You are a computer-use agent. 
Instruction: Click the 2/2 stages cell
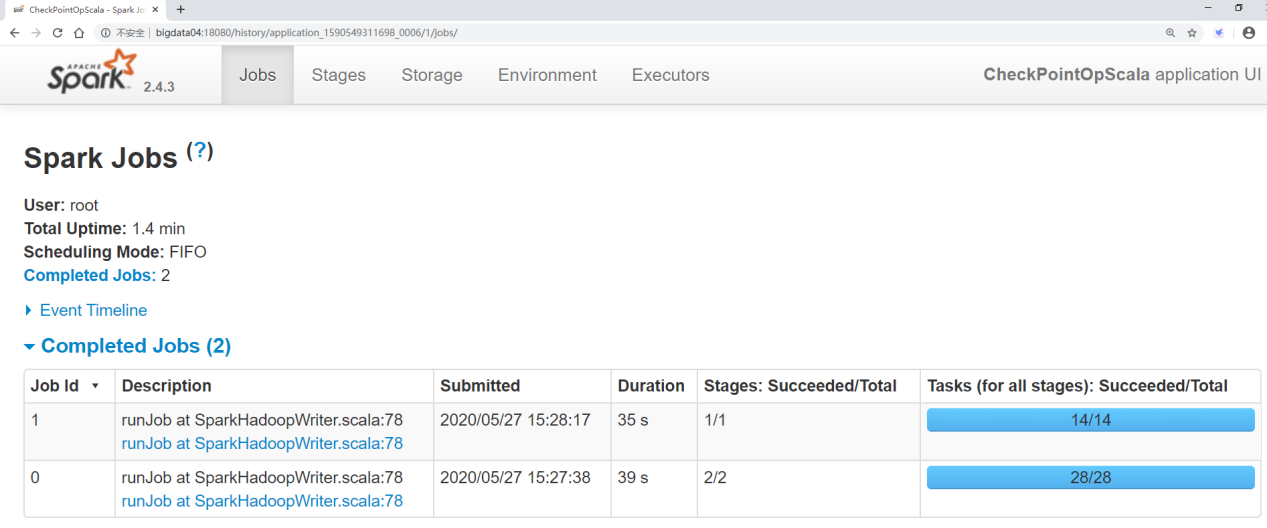pyautogui.click(x=715, y=478)
